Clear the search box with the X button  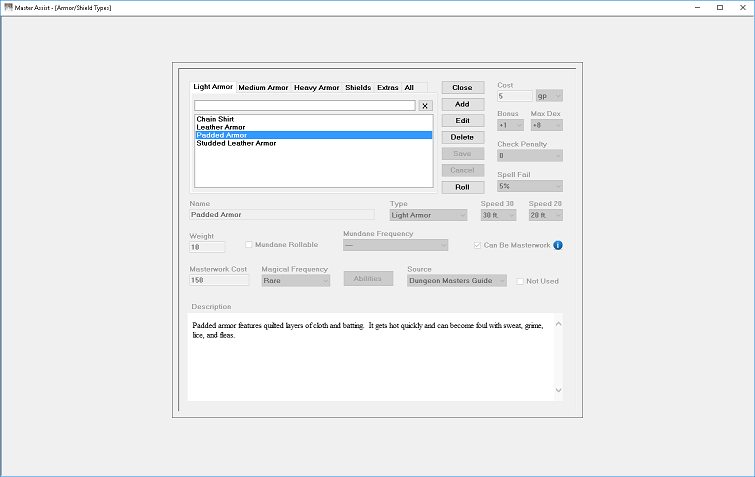point(425,106)
